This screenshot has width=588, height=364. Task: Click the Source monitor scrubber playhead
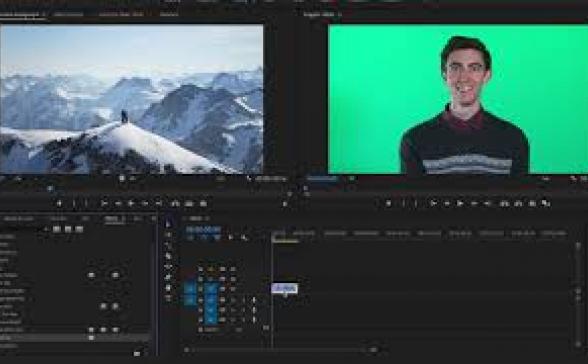coord(51,189)
